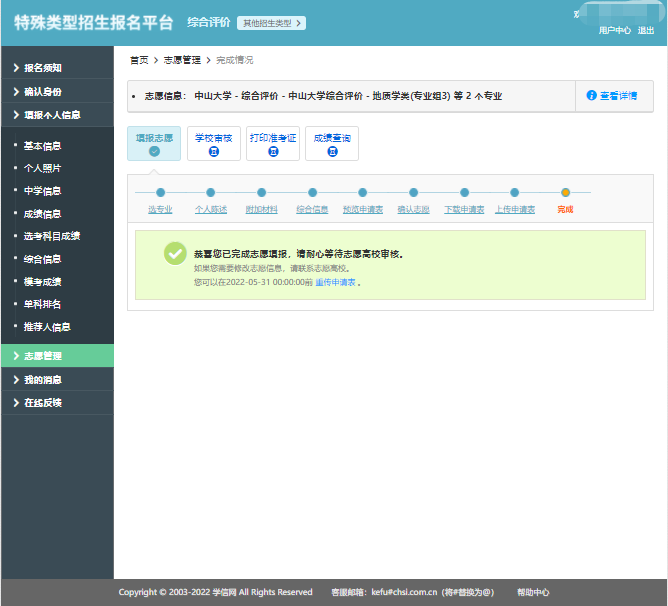Viewport: 668px width, 606px height.
Task: Go to 推荐人信息 sub-item
Action: click(x=47, y=326)
